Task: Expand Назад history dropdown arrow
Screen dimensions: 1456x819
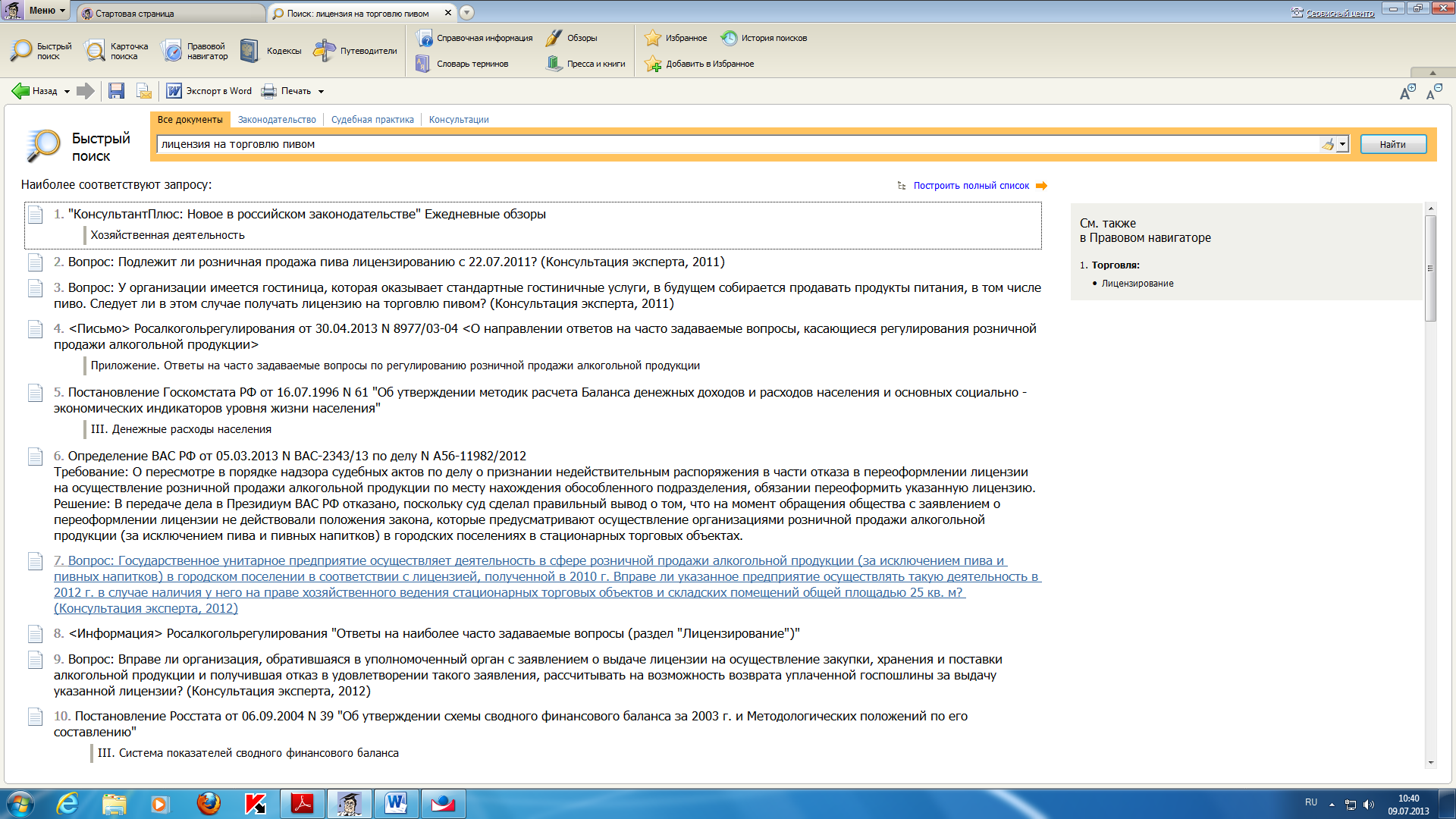Action: point(67,92)
